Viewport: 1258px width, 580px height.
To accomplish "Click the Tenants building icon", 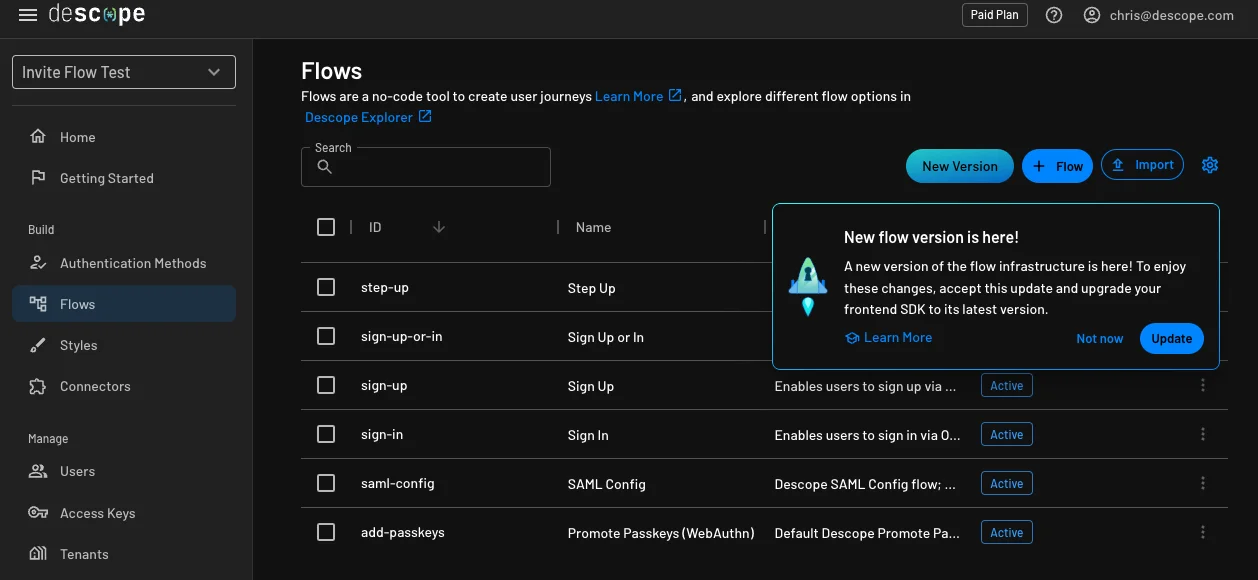I will [x=38, y=554].
